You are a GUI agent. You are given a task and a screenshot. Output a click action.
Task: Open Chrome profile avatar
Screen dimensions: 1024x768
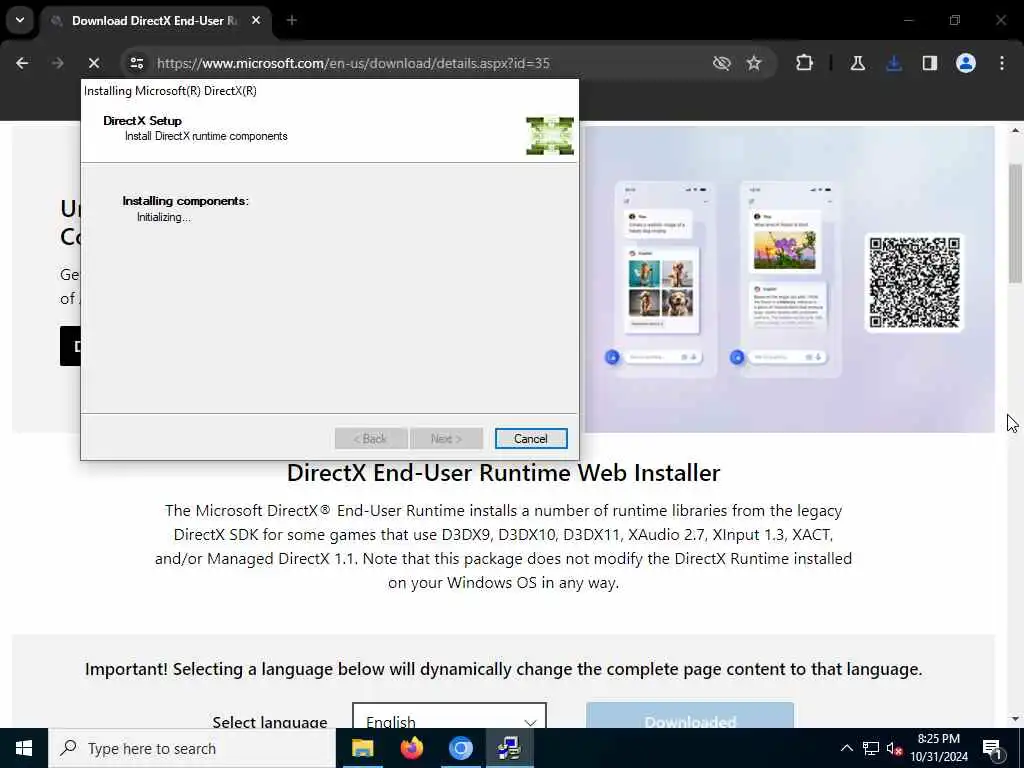point(965,63)
